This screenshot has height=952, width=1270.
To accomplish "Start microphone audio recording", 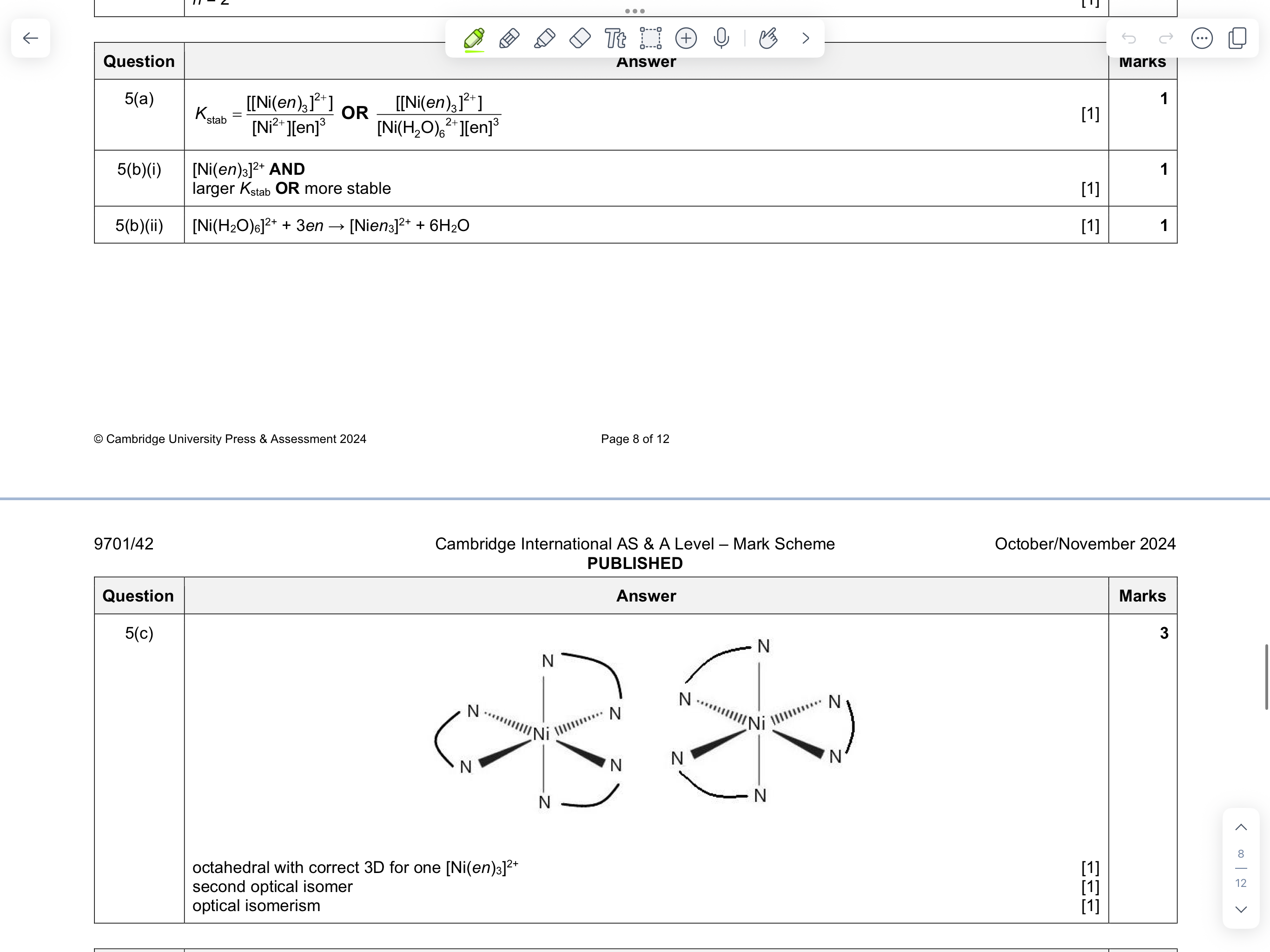I will click(721, 39).
